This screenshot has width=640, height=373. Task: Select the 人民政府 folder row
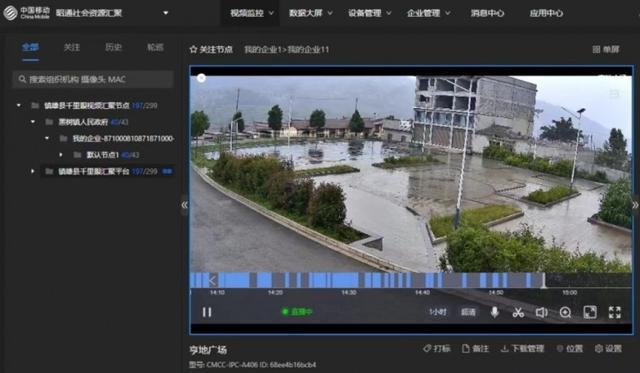[x=87, y=122]
